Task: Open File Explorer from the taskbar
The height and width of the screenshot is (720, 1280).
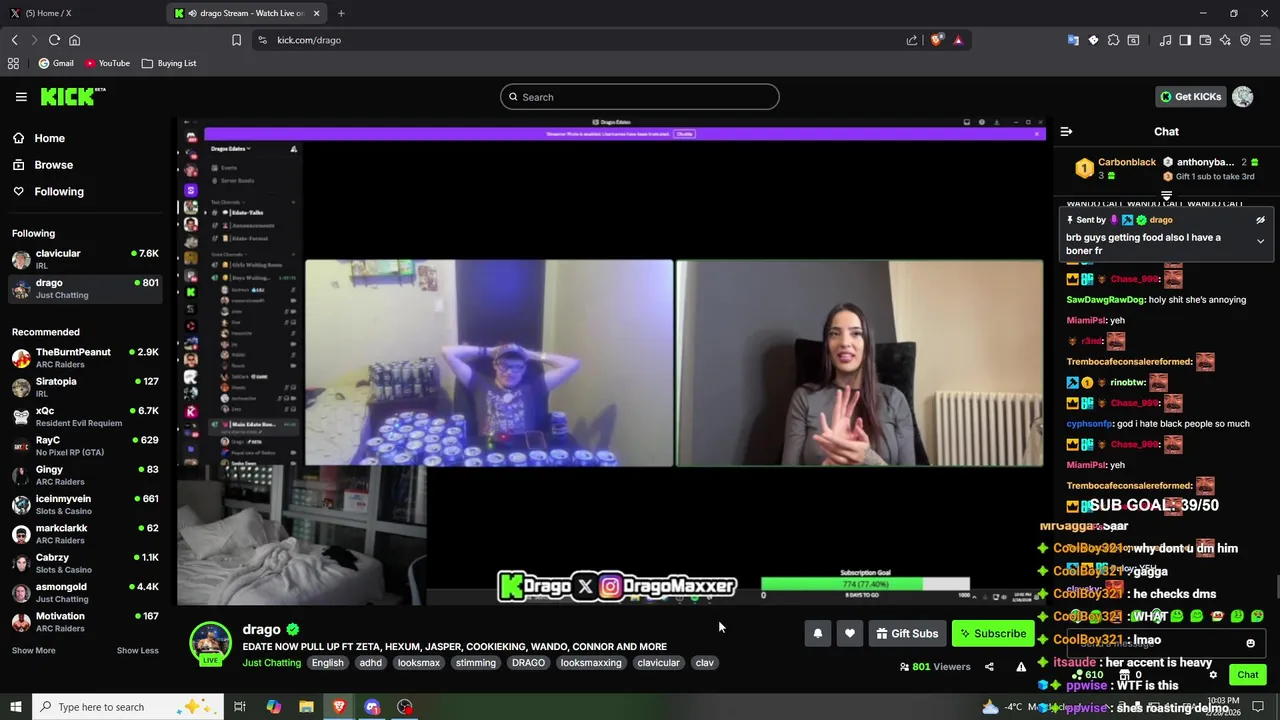Action: [x=306, y=707]
